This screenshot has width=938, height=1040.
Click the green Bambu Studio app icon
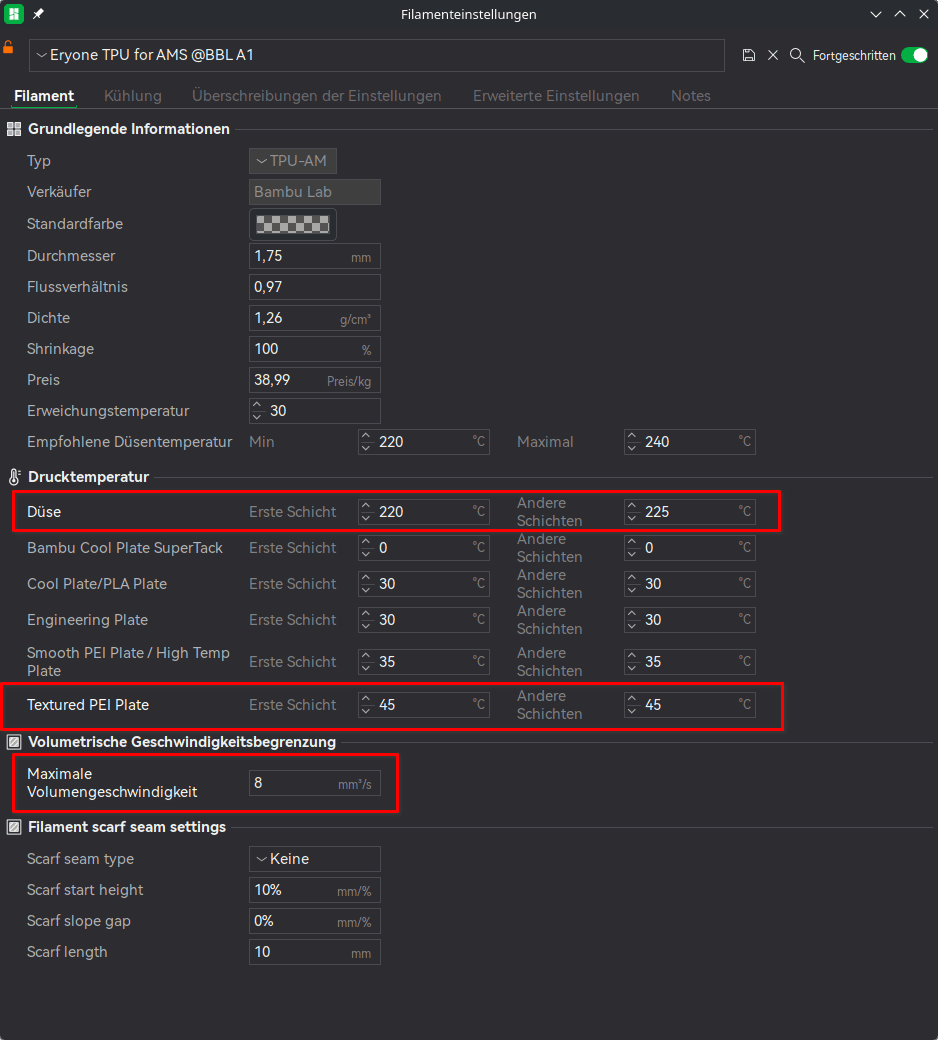click(x=14, y=14)
